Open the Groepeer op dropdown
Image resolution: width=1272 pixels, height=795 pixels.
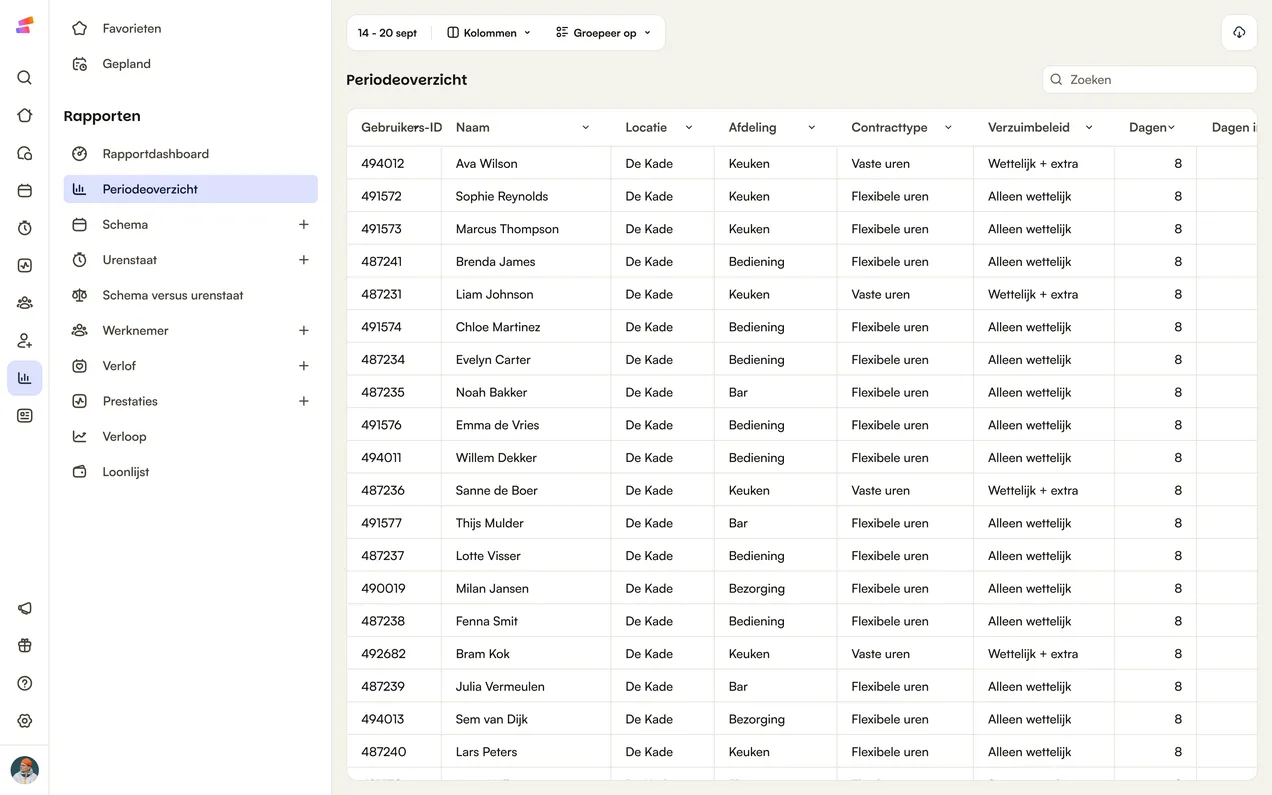(603, 33)
